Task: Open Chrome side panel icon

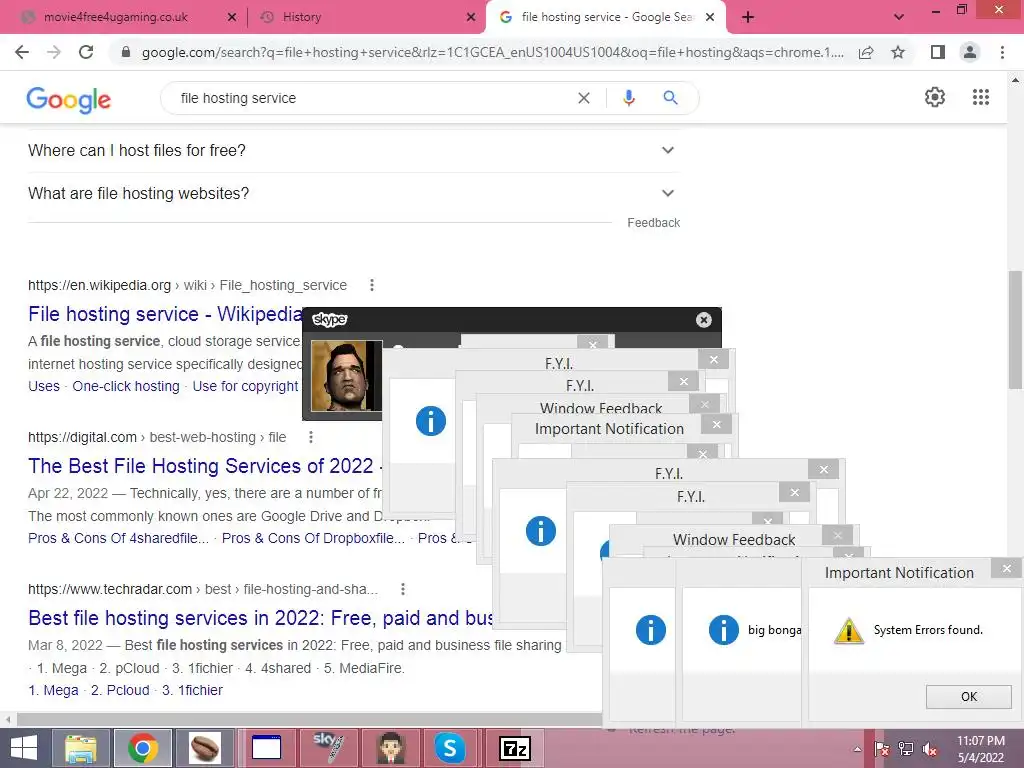Action: point(938,52)
